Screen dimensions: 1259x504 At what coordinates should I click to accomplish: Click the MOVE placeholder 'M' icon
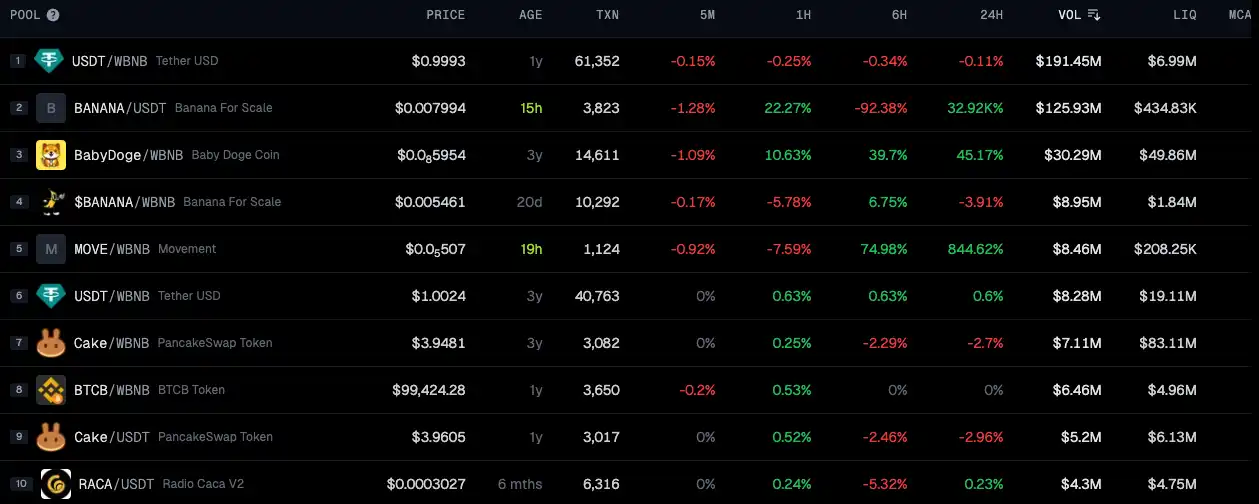pos(51,249)
